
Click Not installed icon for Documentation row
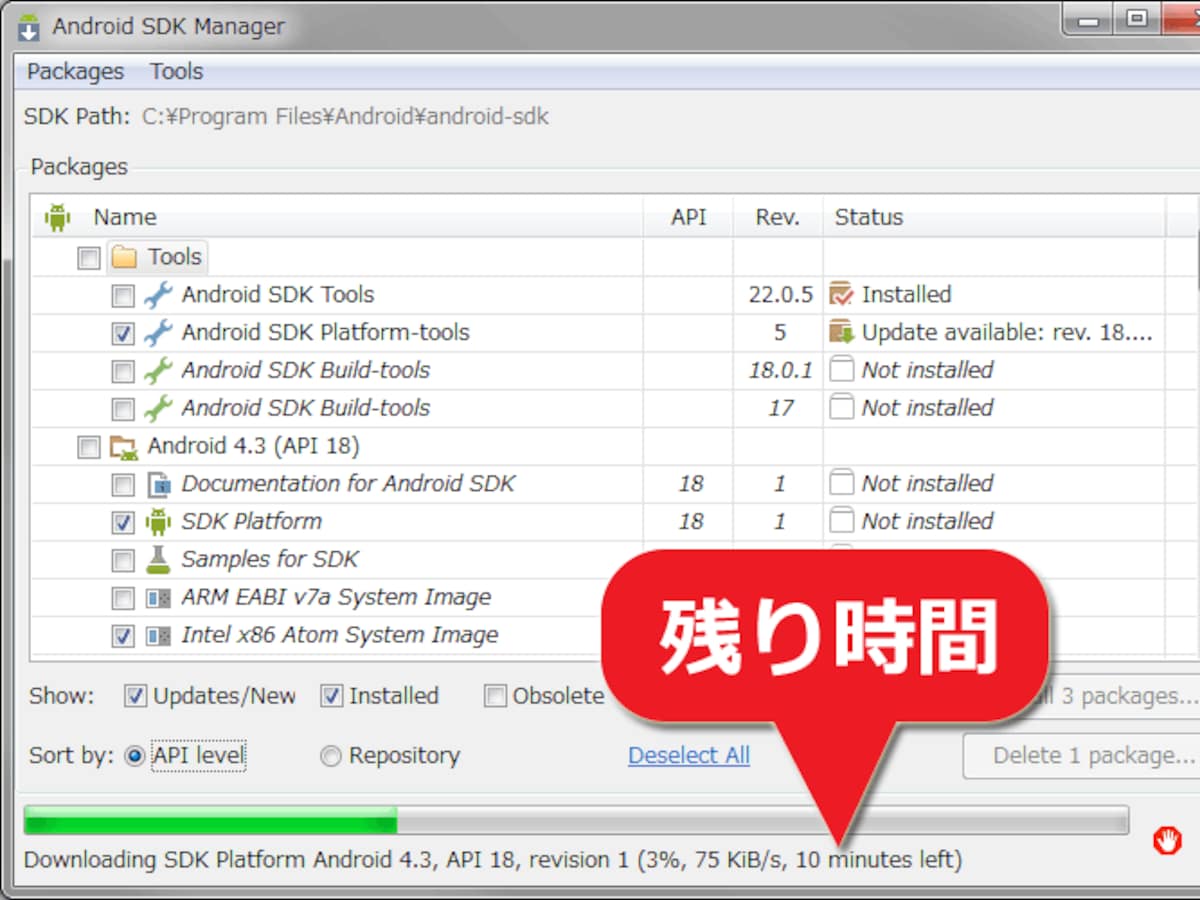843,483
